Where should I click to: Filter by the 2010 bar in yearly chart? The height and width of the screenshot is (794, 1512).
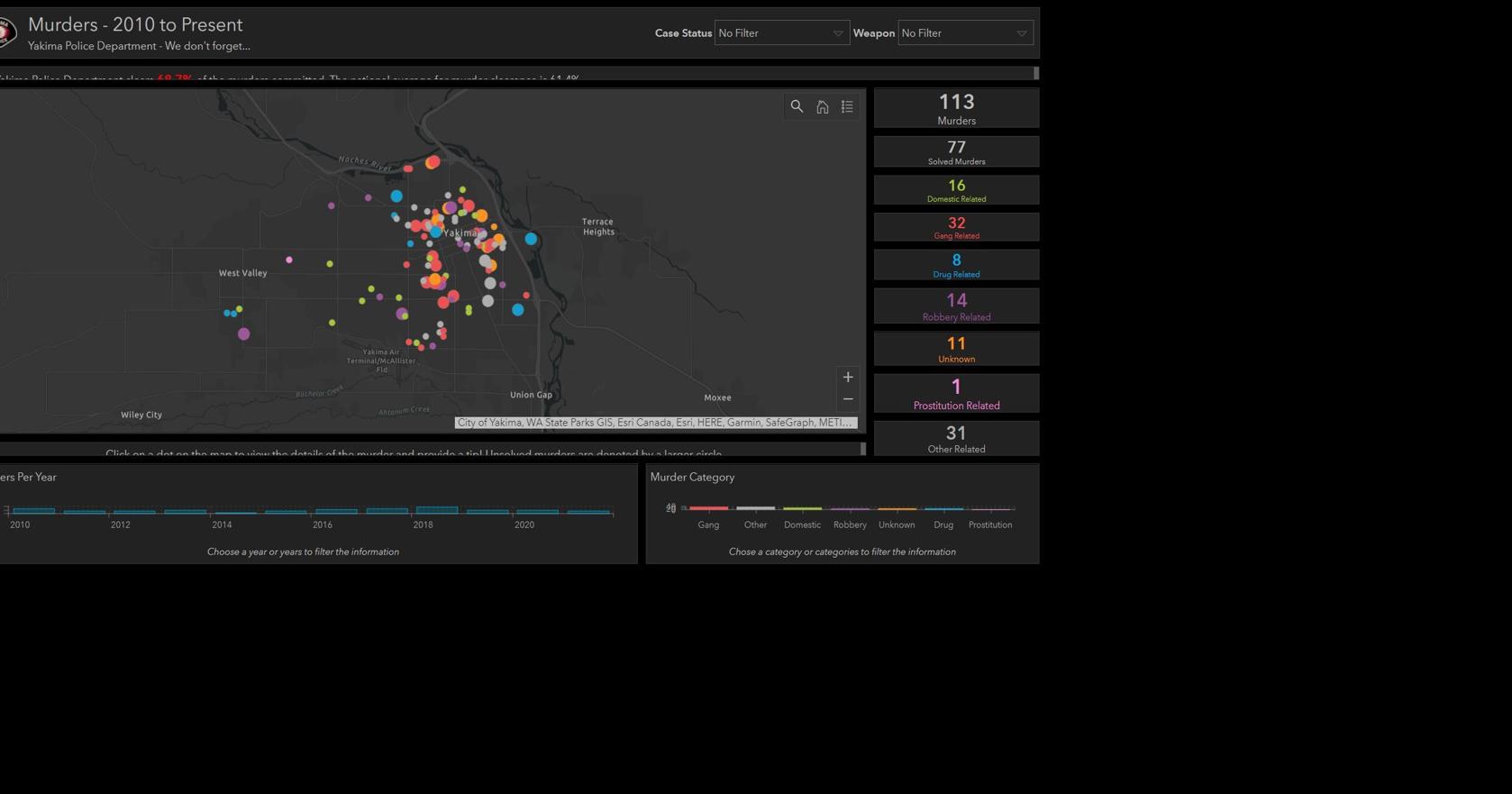click(x=33, y=511)
